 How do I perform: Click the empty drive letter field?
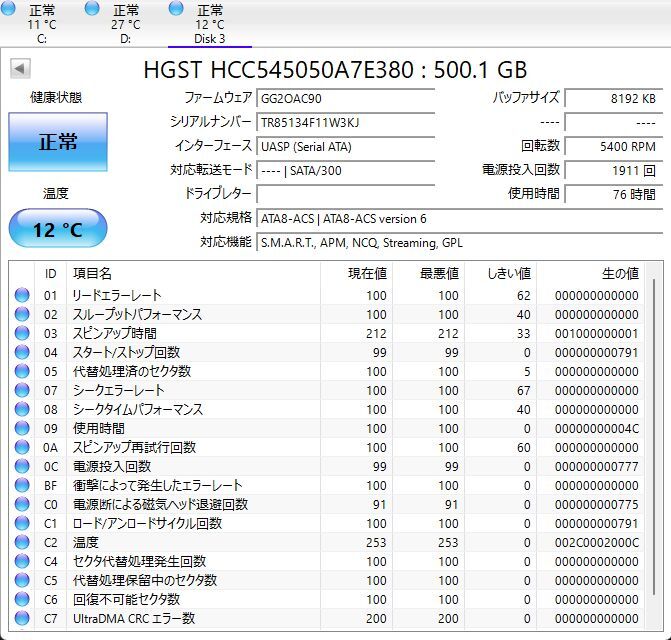pos(346,194)
